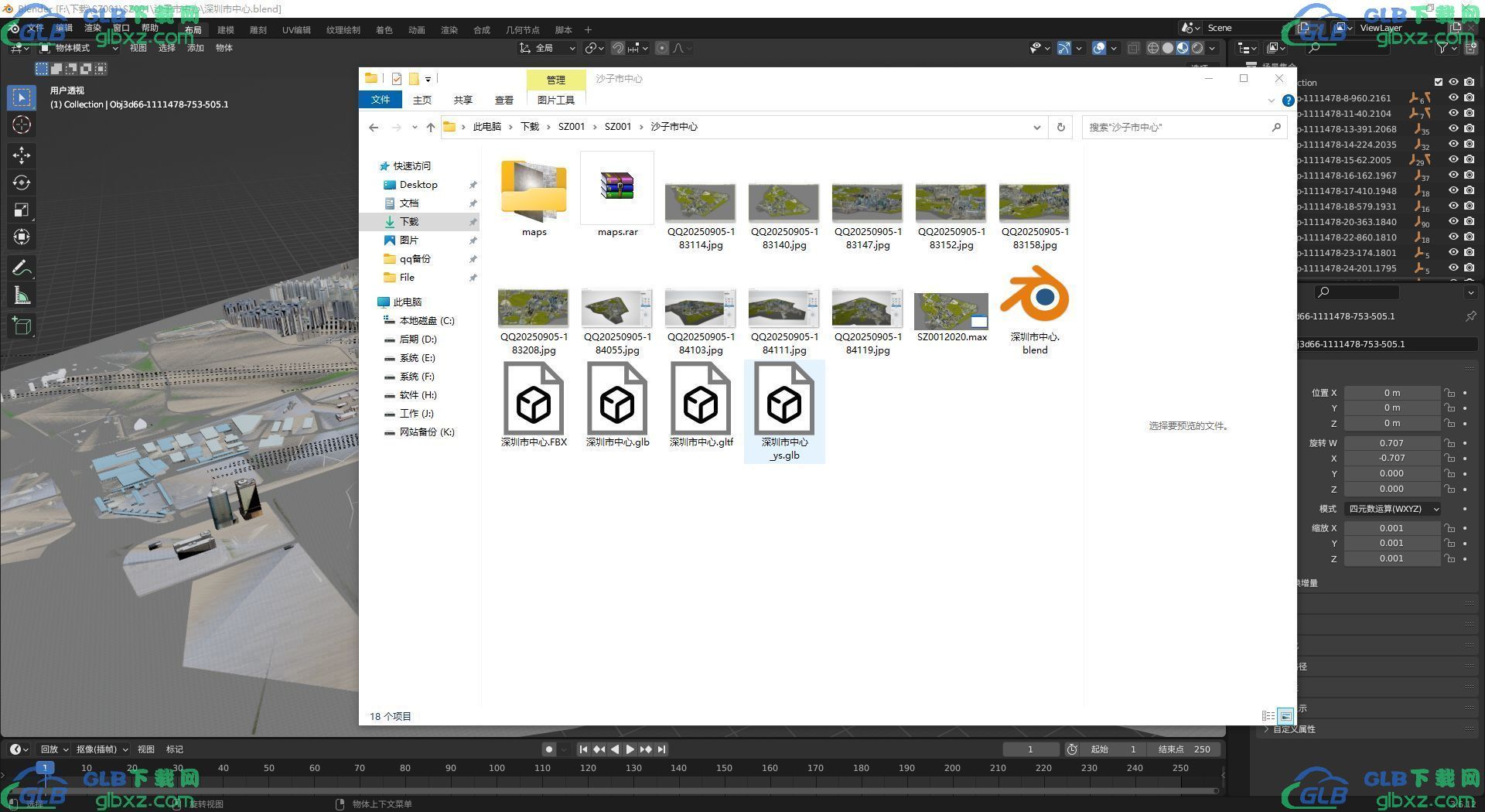Open the 物体模式 mode dropdown
Viewport: 1485px width, 812px height.
[79, 48]
